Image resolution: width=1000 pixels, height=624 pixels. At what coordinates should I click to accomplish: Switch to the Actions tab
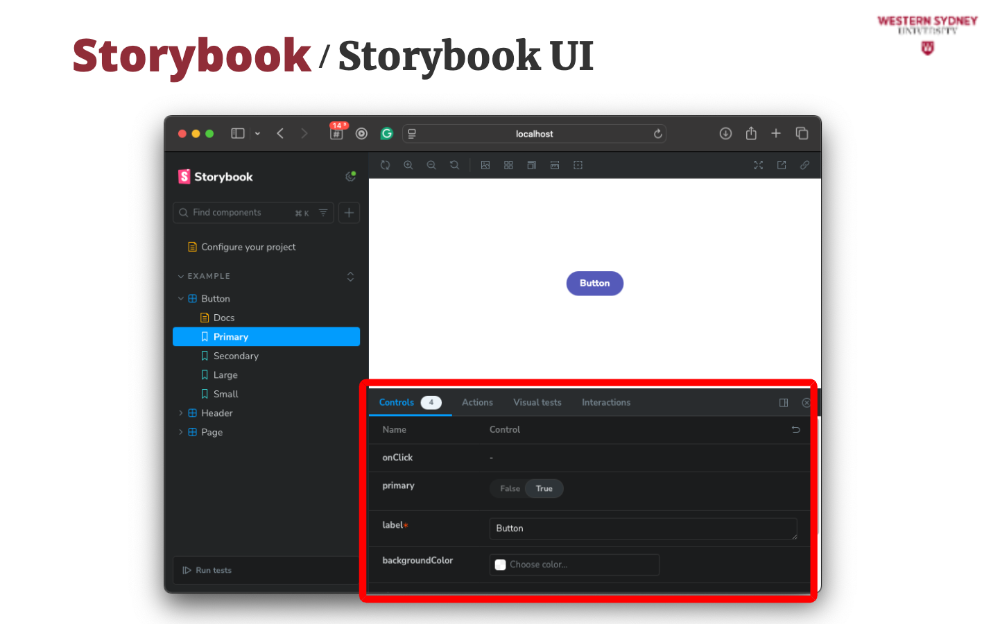(477, 402)
